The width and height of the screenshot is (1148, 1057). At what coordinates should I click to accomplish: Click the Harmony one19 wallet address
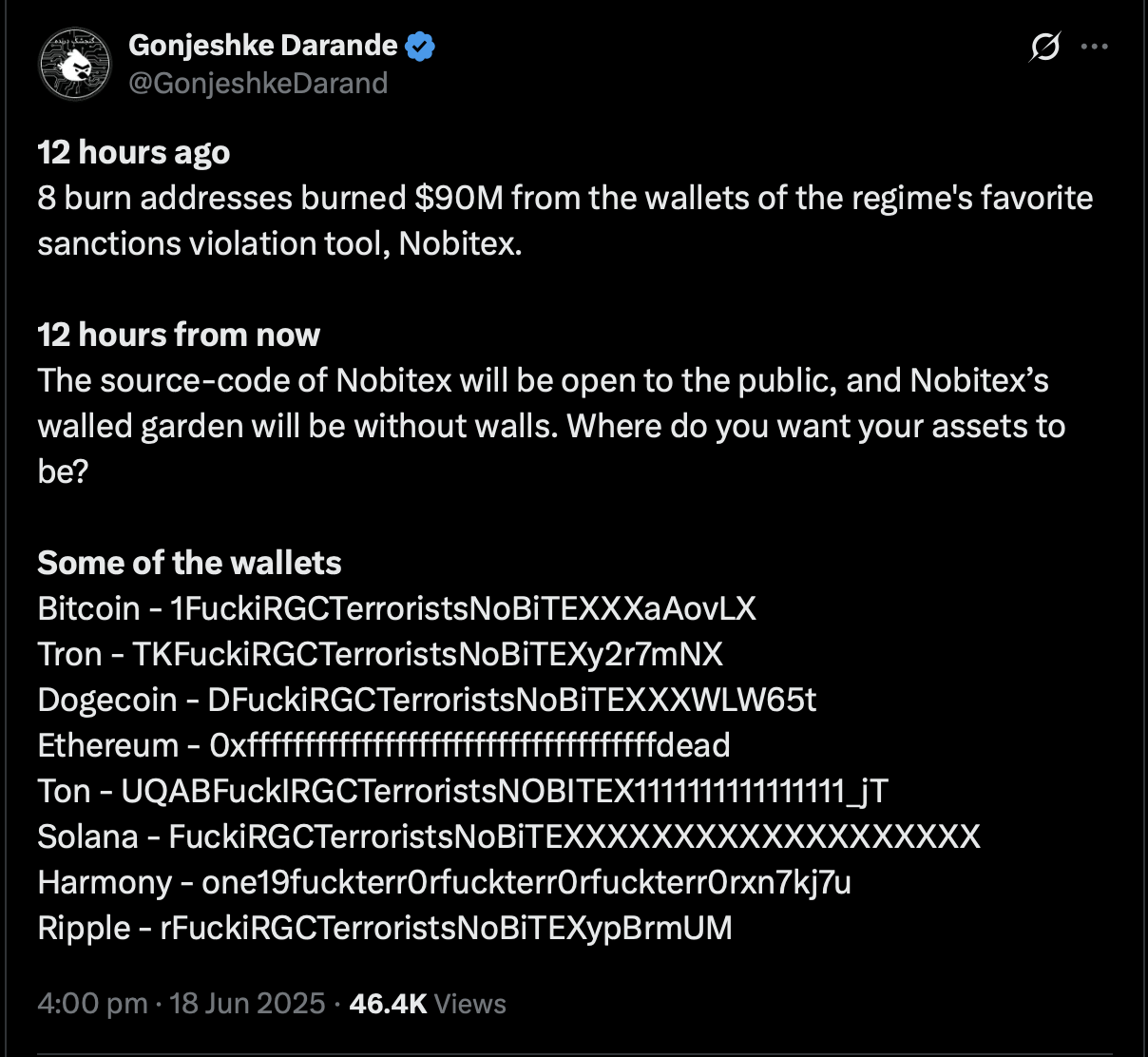(526, 882)
